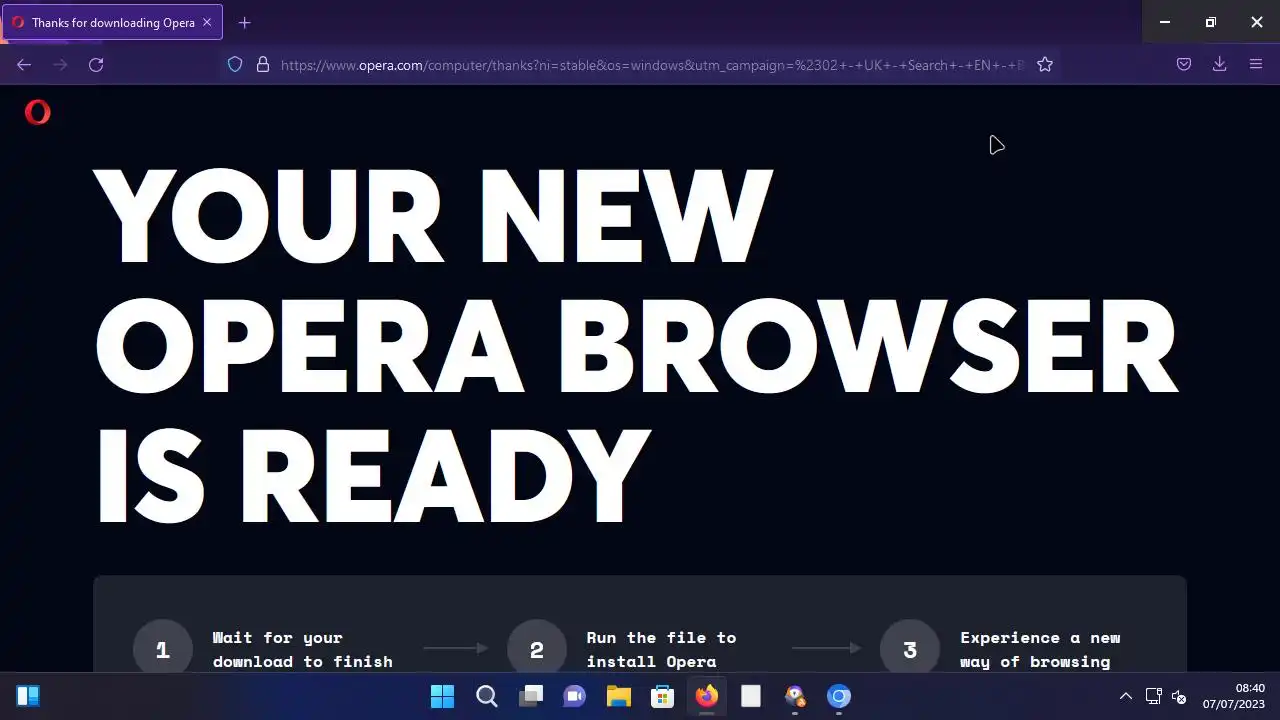1280x720 pixels.
Task: Save page to Pocket
Action: (x=1183, y=64)
